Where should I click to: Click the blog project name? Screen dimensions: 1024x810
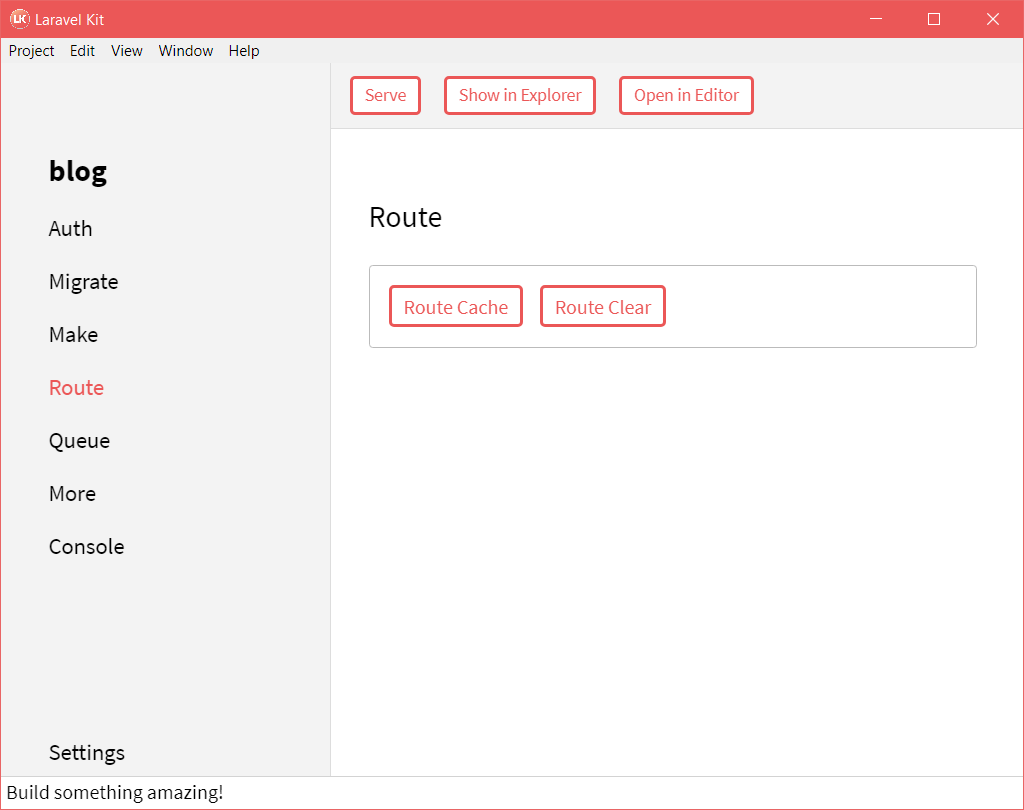(x=77, y=171)
